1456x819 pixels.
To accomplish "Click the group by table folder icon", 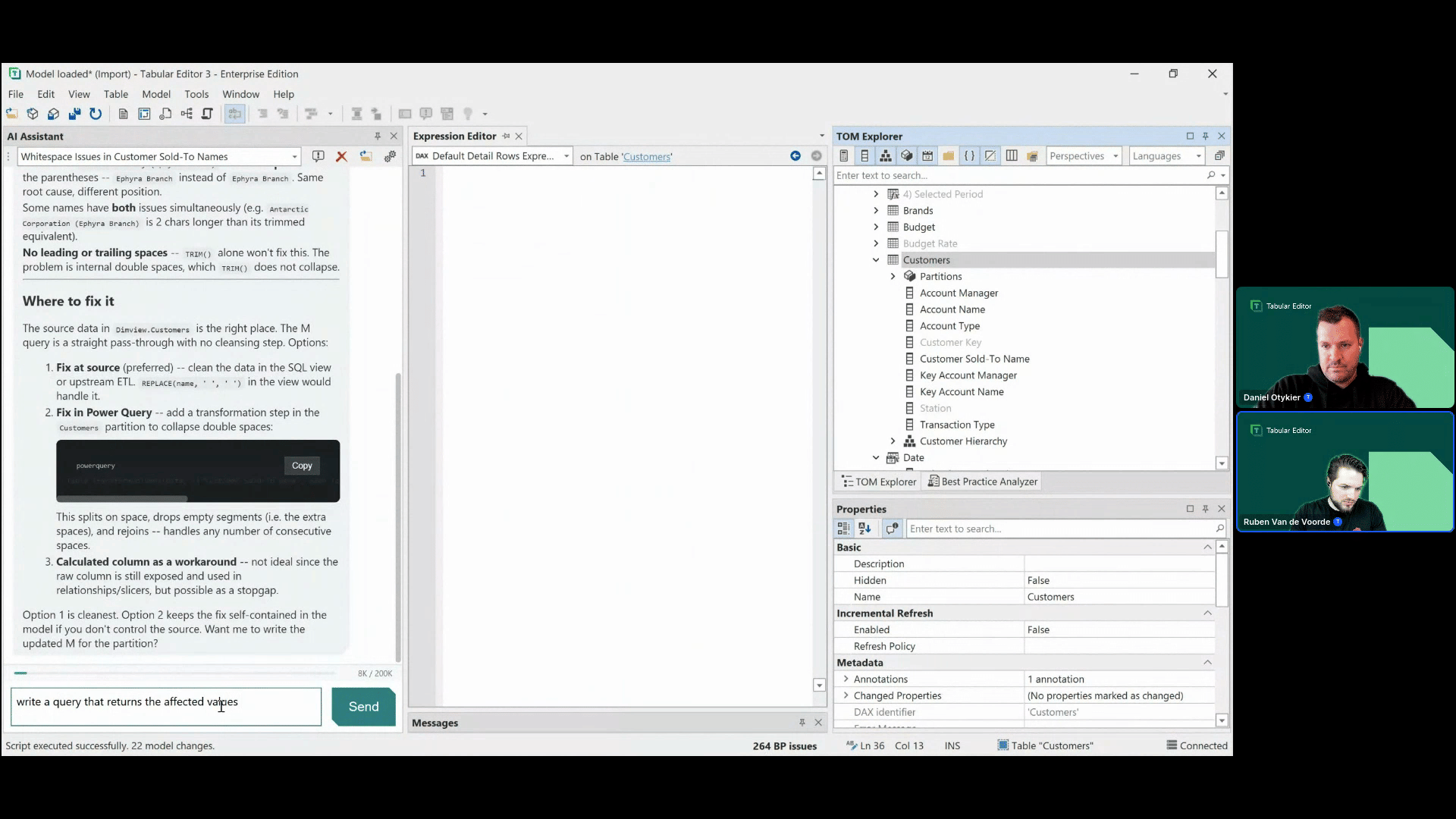I will point(1032,156).
